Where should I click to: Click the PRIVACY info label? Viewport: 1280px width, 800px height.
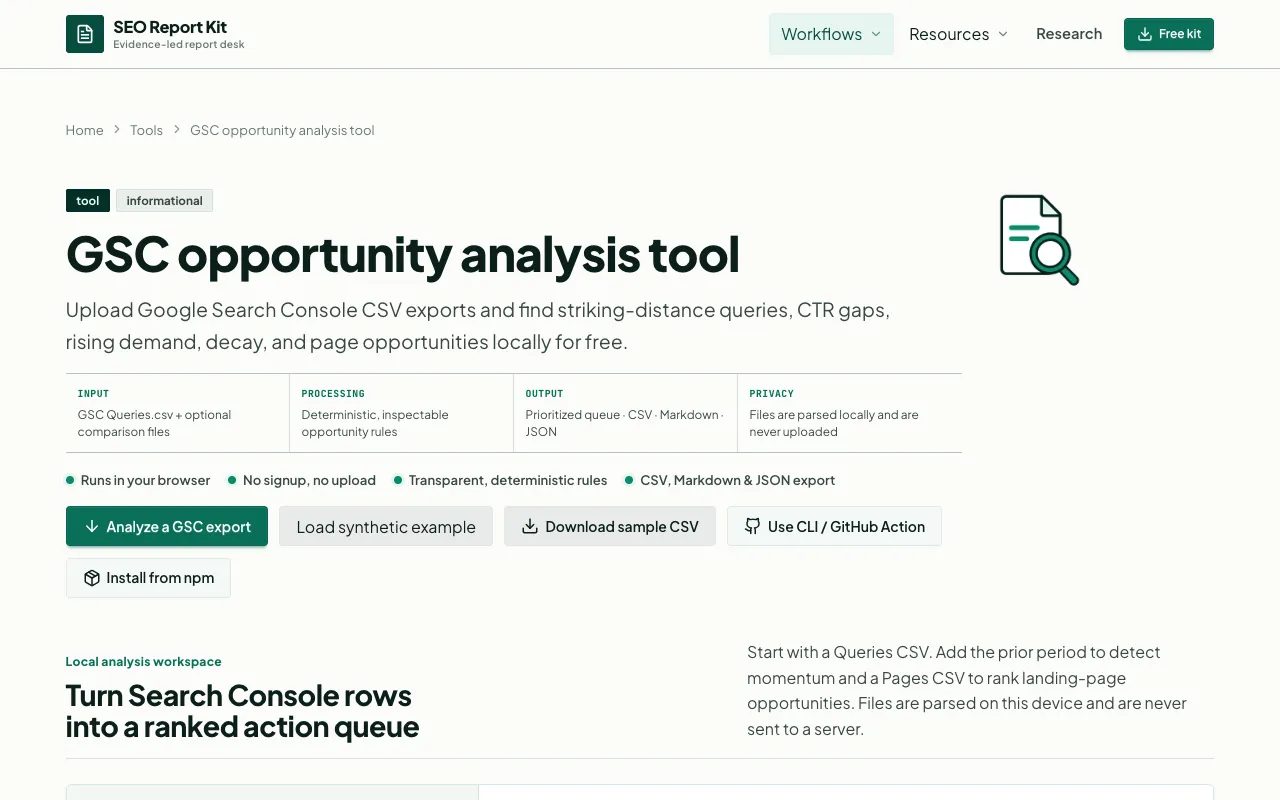pos(772,394)
